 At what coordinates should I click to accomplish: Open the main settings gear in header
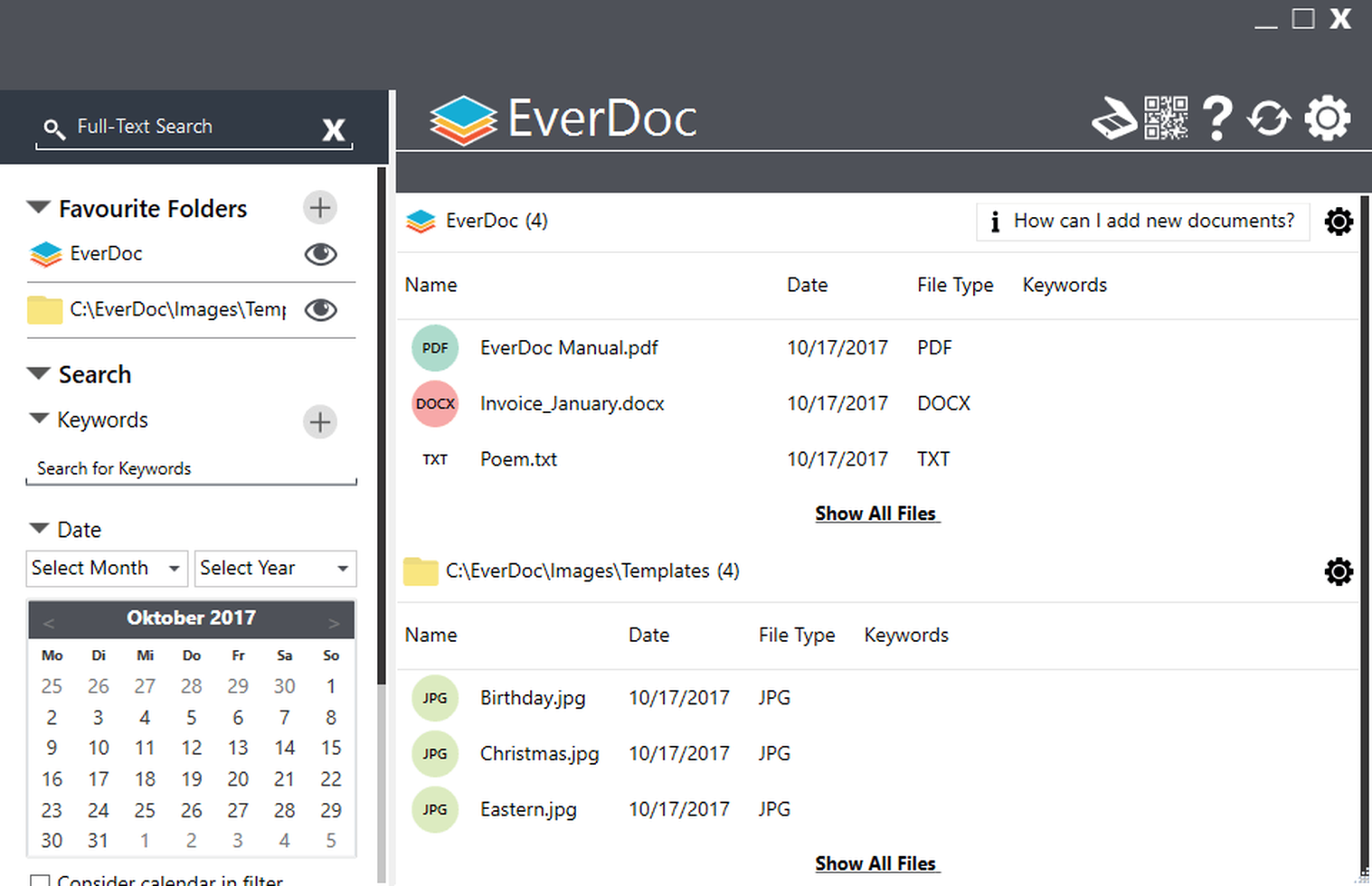(1328, 118)
